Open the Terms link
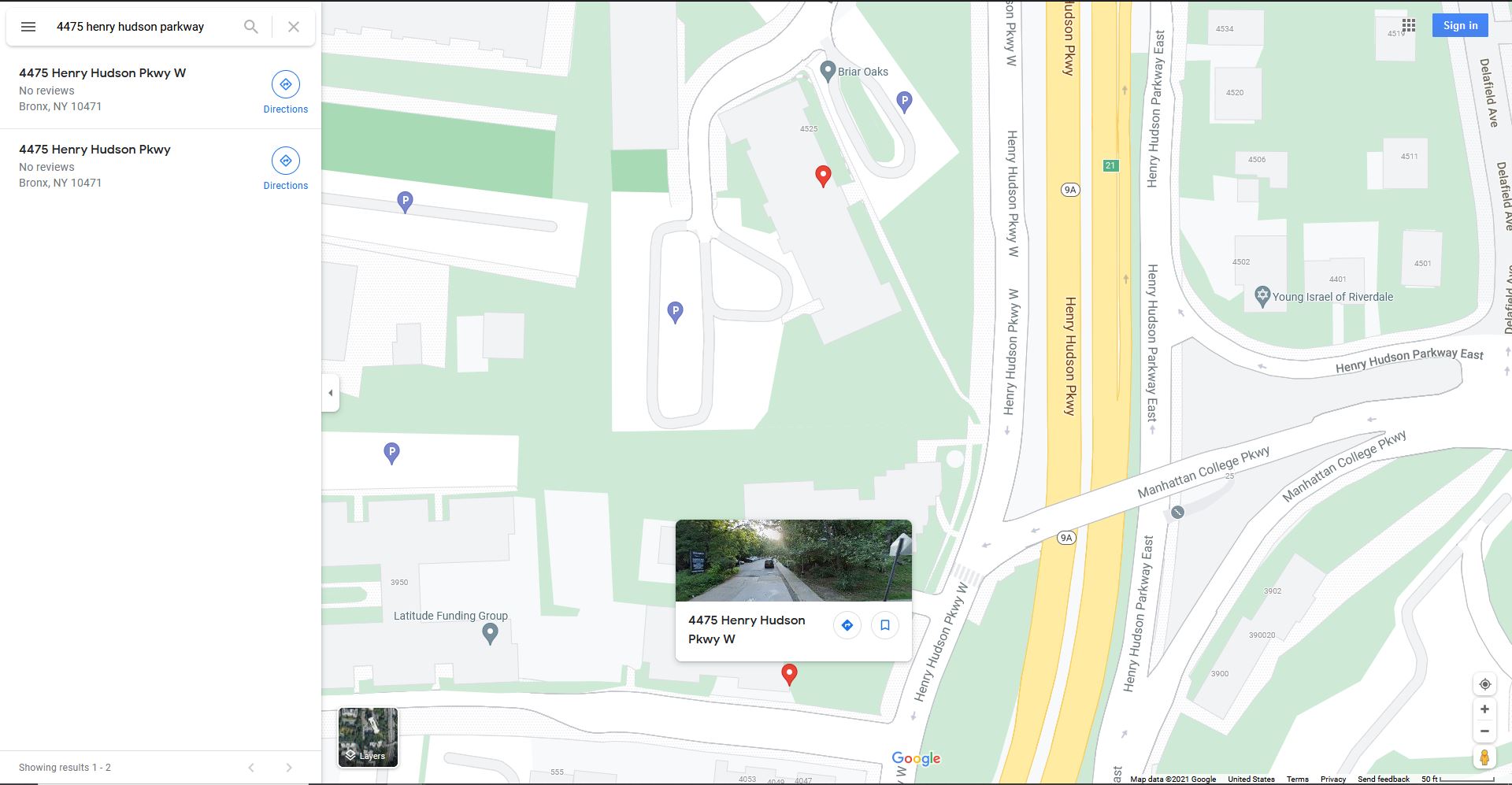 1298,779
